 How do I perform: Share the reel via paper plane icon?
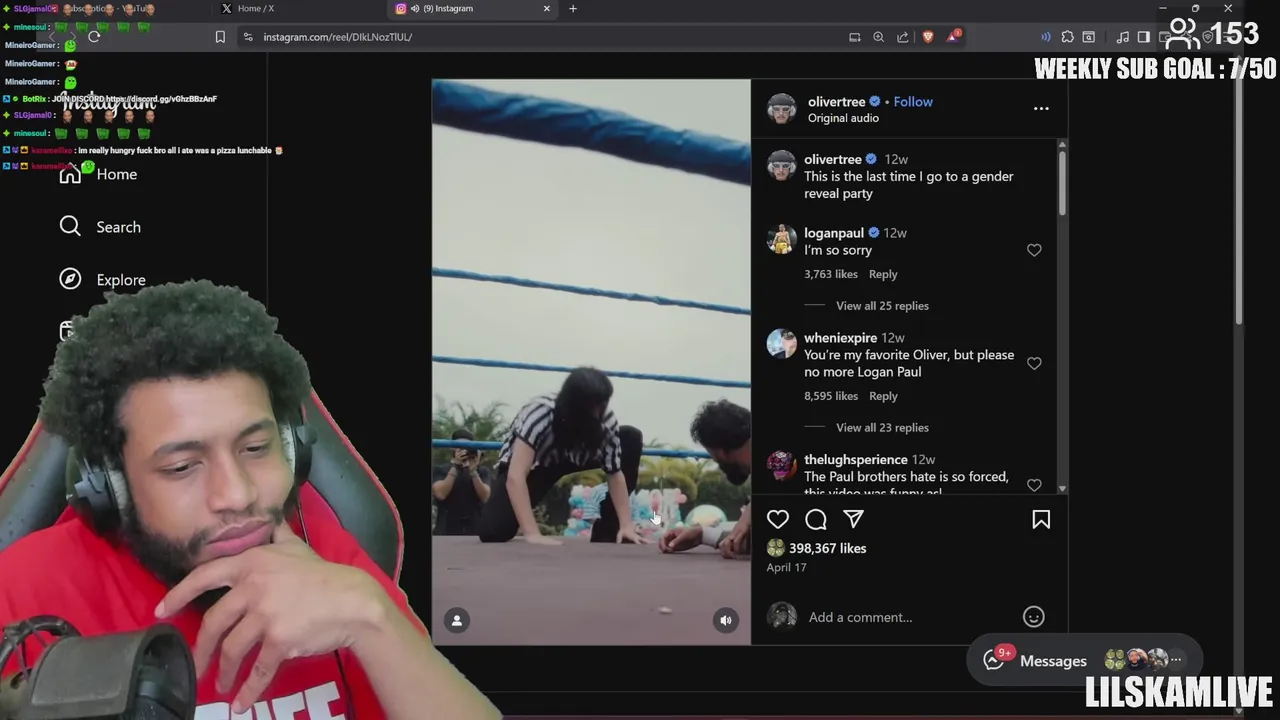click(853, 519)
